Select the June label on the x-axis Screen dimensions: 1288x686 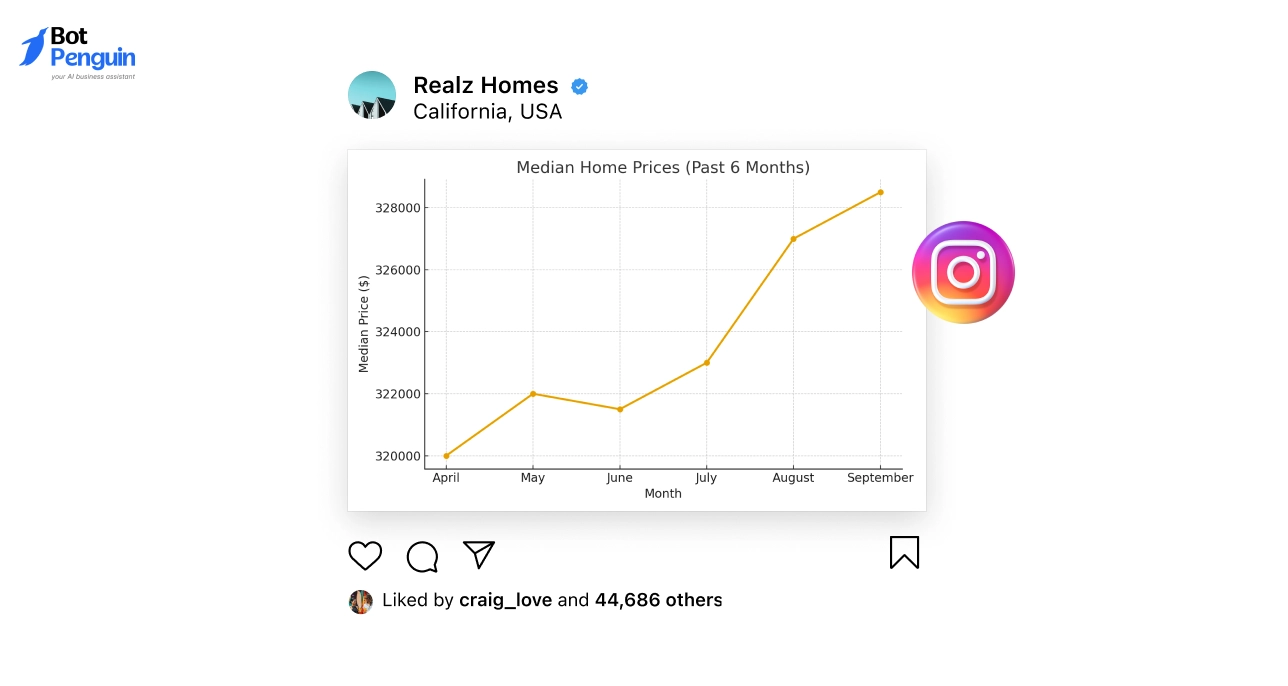point(619,478)
